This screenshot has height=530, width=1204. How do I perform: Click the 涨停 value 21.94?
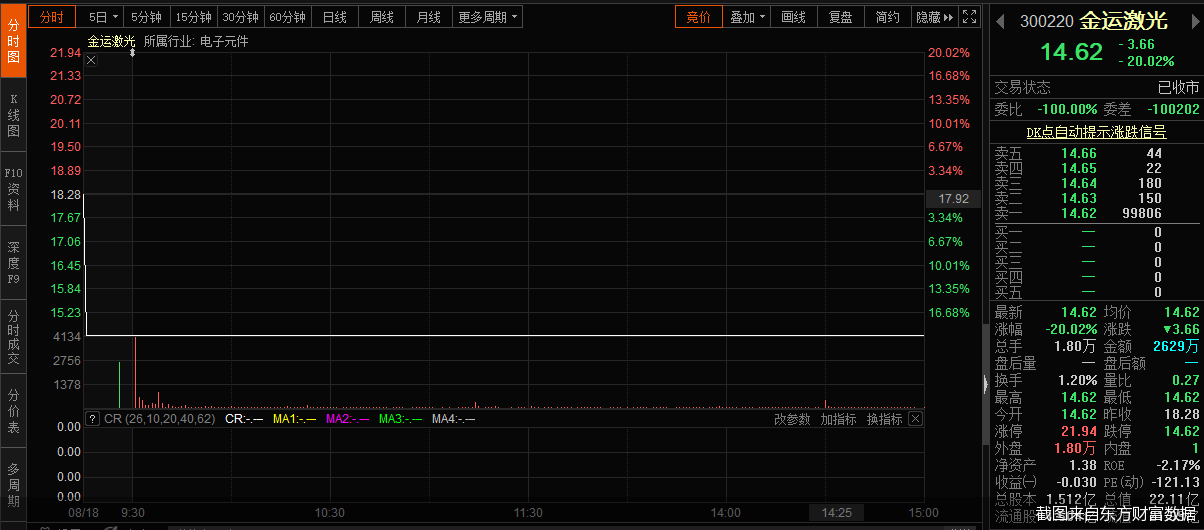(x=1079, y=431)
